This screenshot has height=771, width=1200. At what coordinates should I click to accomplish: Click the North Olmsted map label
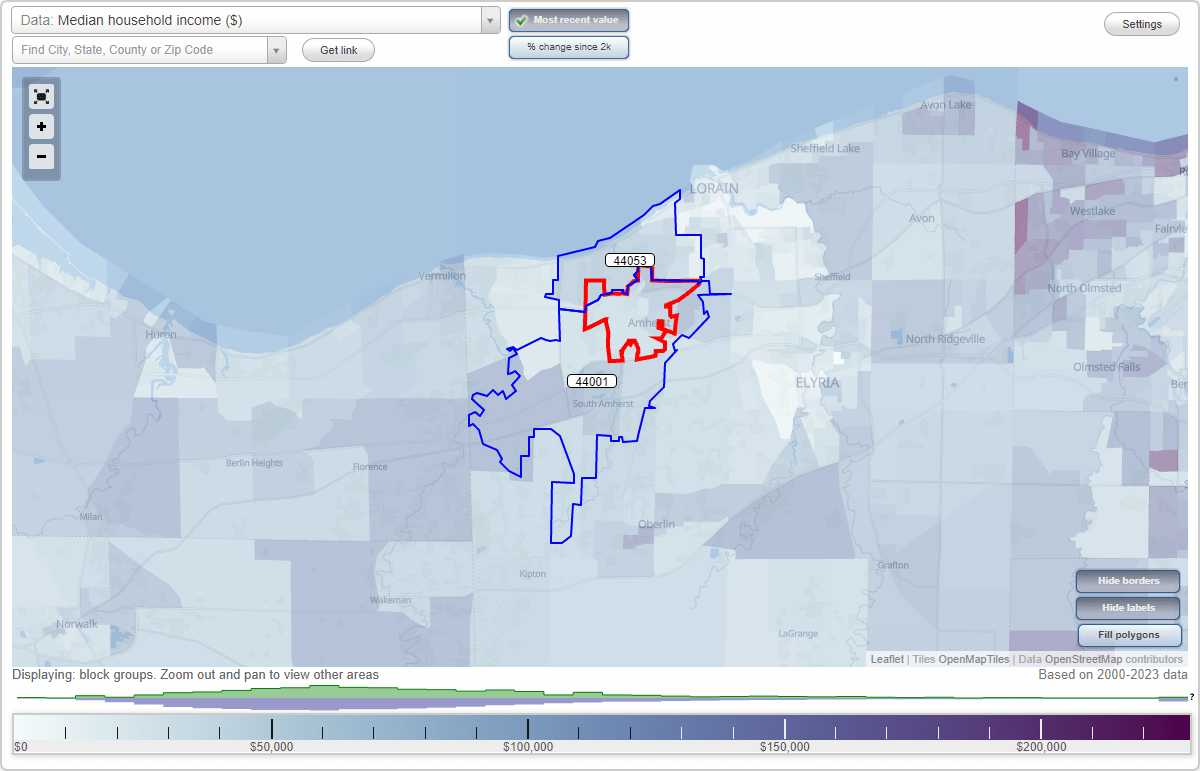point(1084,288)
